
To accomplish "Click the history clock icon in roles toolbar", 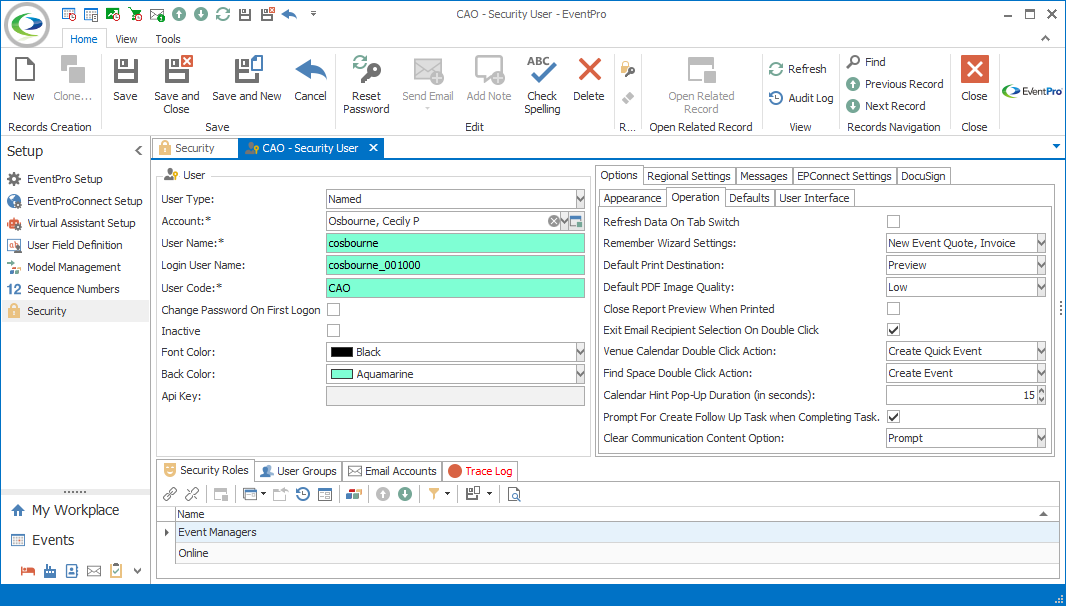I will click(x=303, y=494).
